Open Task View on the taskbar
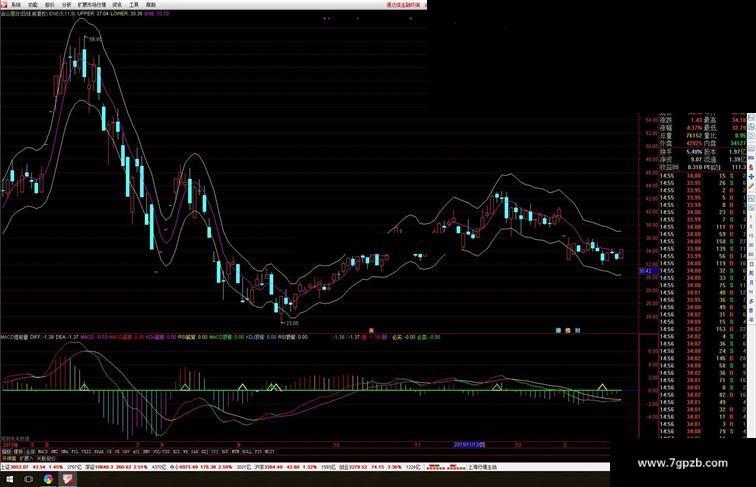 [28, 479]
